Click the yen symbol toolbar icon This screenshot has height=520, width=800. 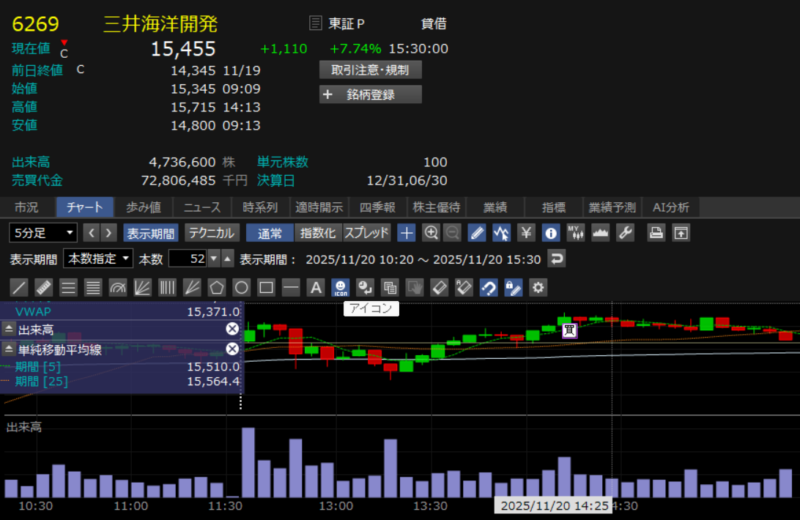coord(525,233)
